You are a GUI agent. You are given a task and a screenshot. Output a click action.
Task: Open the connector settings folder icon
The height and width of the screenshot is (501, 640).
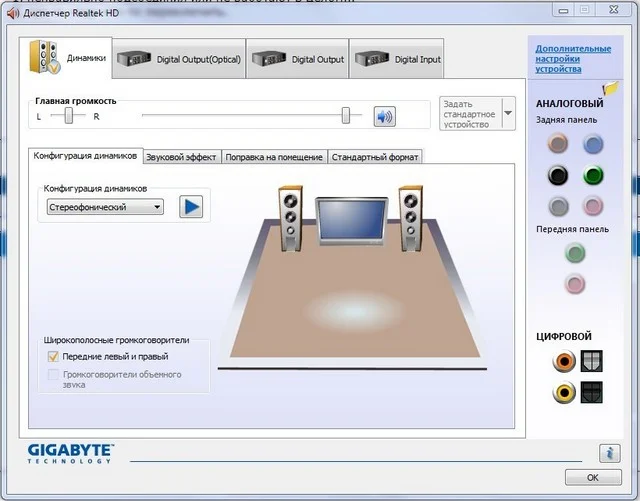(x=610, y=88)
